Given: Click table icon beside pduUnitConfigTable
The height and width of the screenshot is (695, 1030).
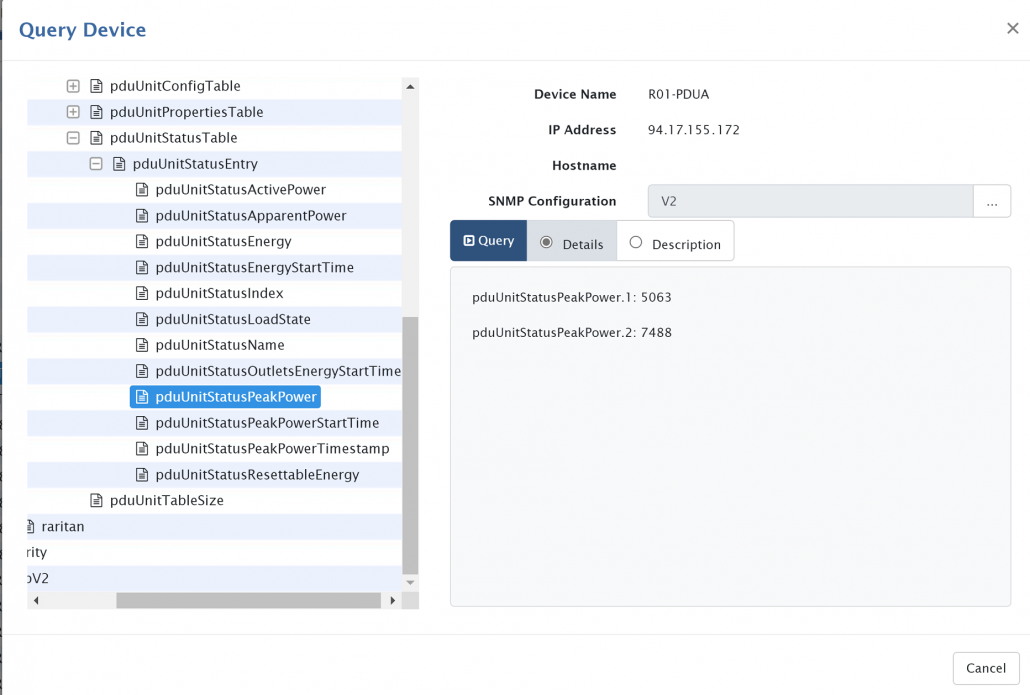Looking at the screenshot, I should [x=97, y=87].
